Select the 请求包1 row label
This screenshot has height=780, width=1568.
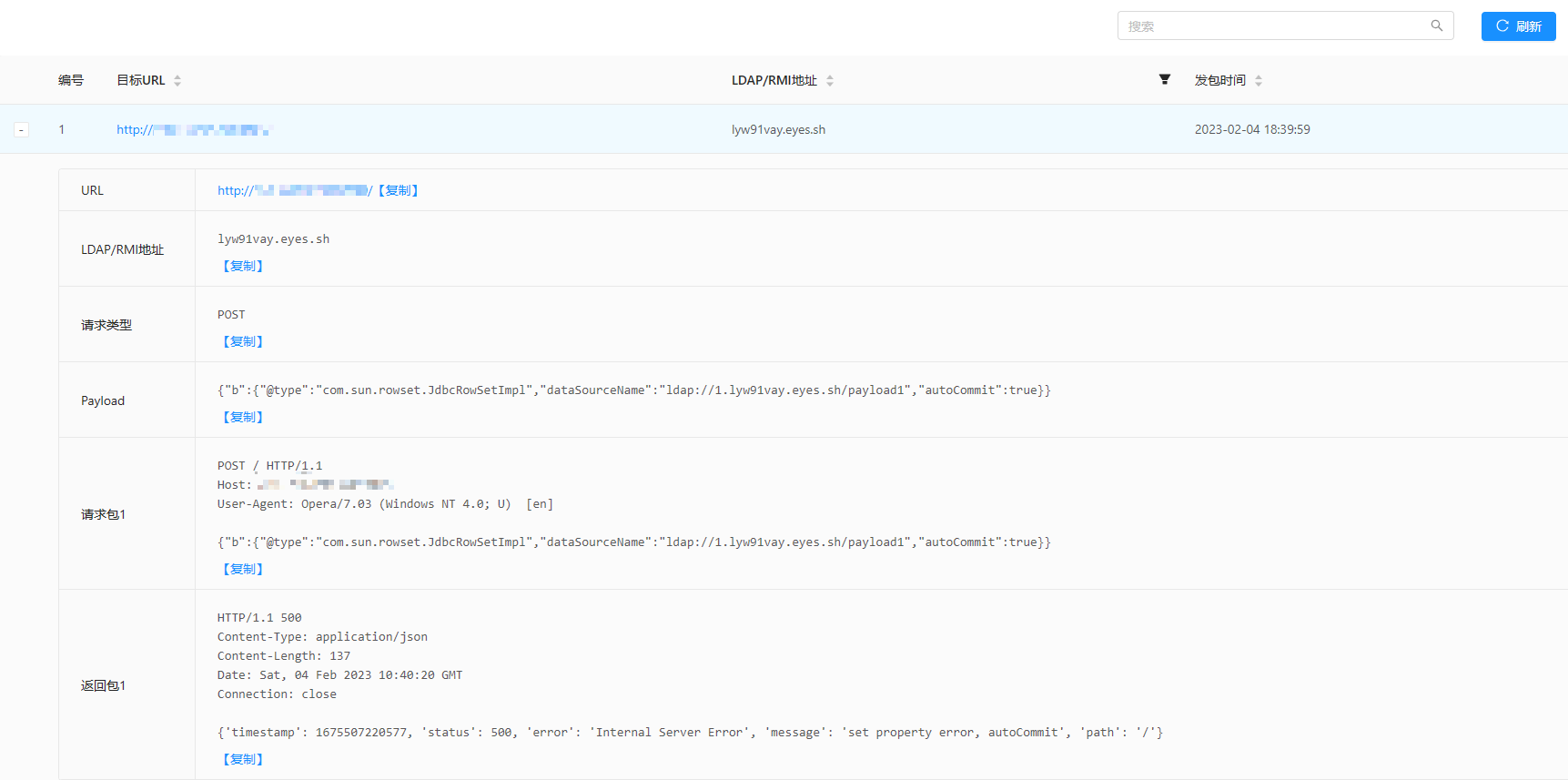(104, 514)
